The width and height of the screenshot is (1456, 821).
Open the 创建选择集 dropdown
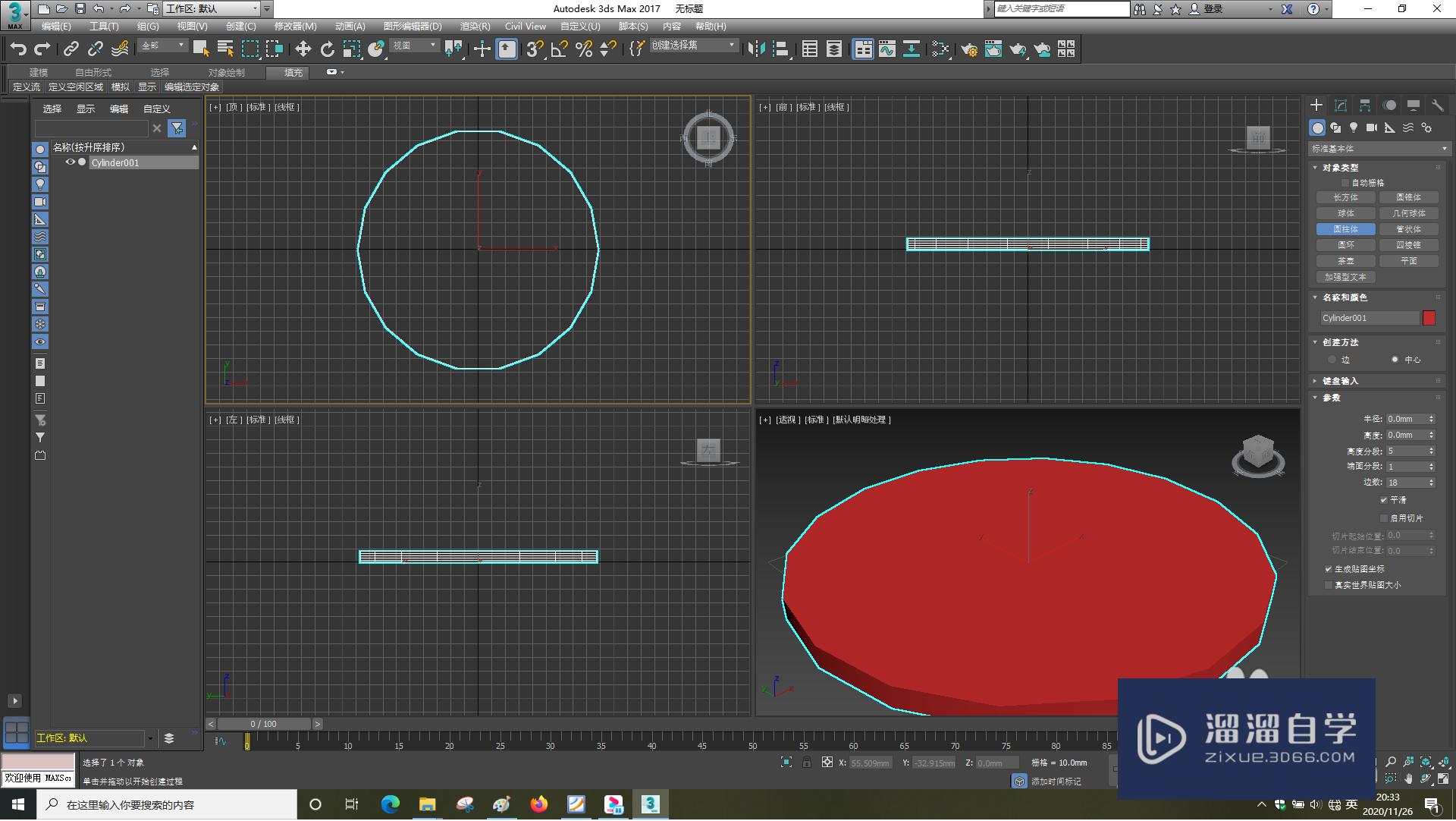pyautogui.click(x=731, y=46)
